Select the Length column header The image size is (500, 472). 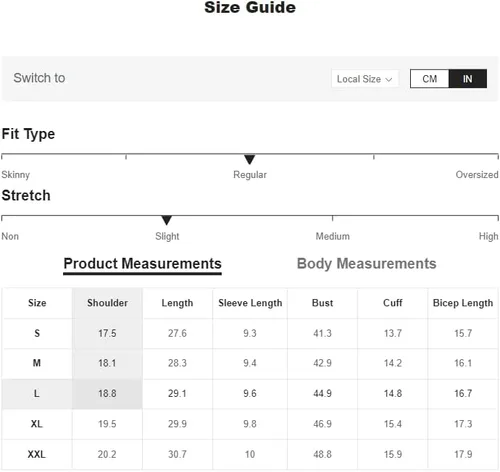click(177, 303)
